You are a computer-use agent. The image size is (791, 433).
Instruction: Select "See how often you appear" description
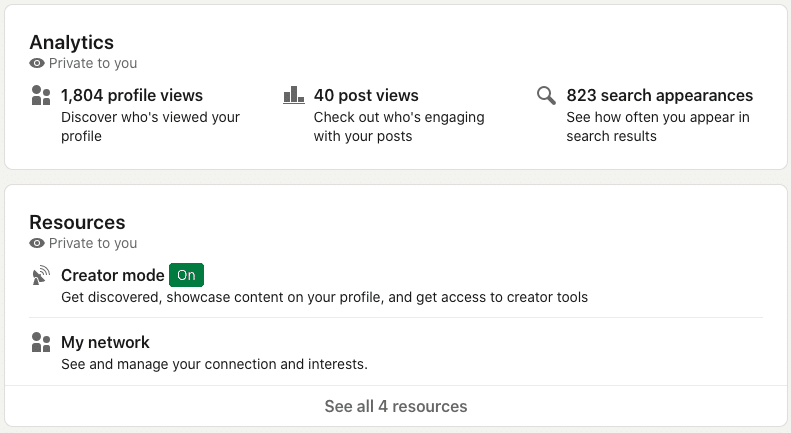(658, 127)
